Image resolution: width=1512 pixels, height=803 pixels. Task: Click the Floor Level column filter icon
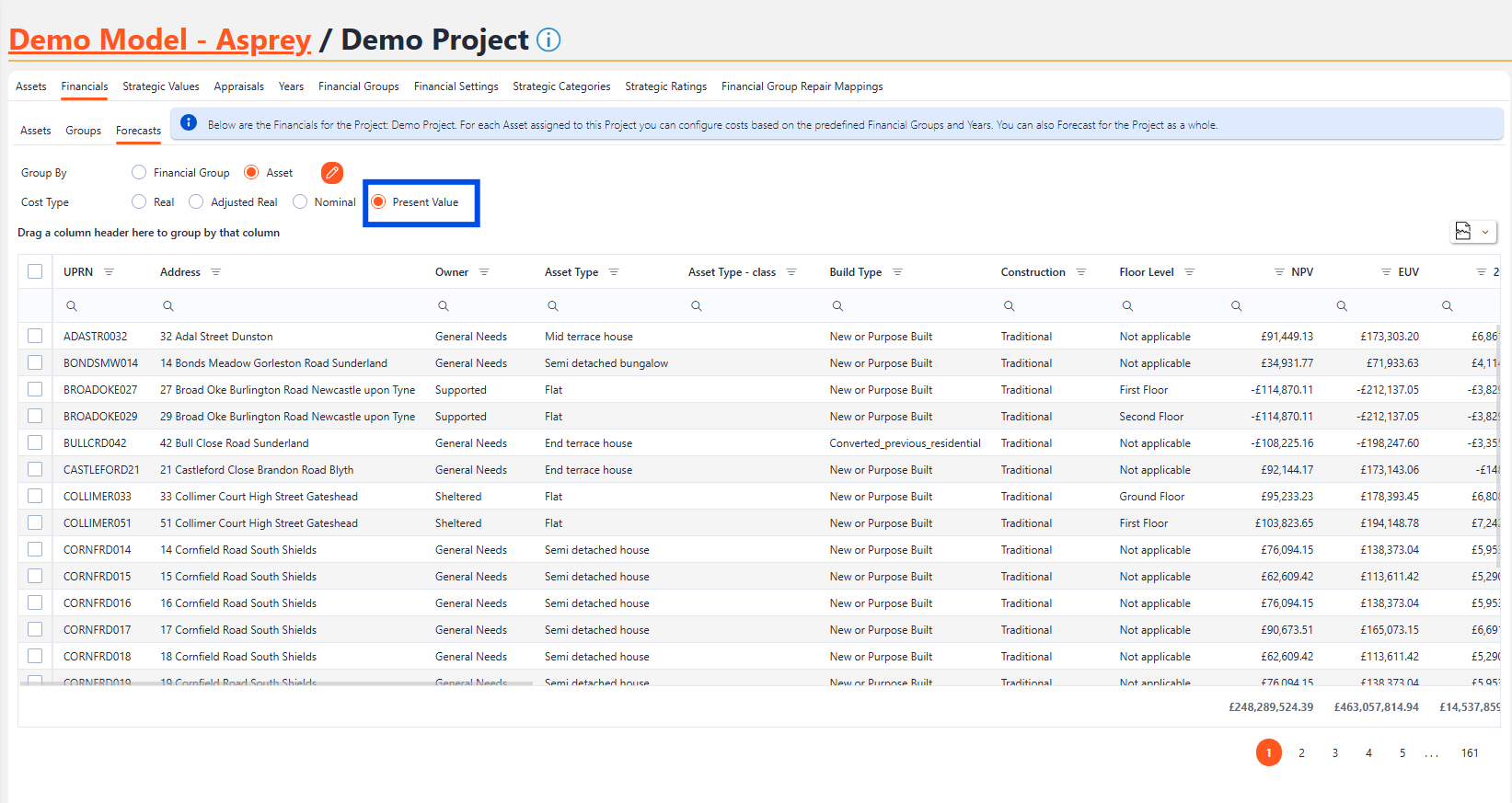click(x=1189, y=272)
